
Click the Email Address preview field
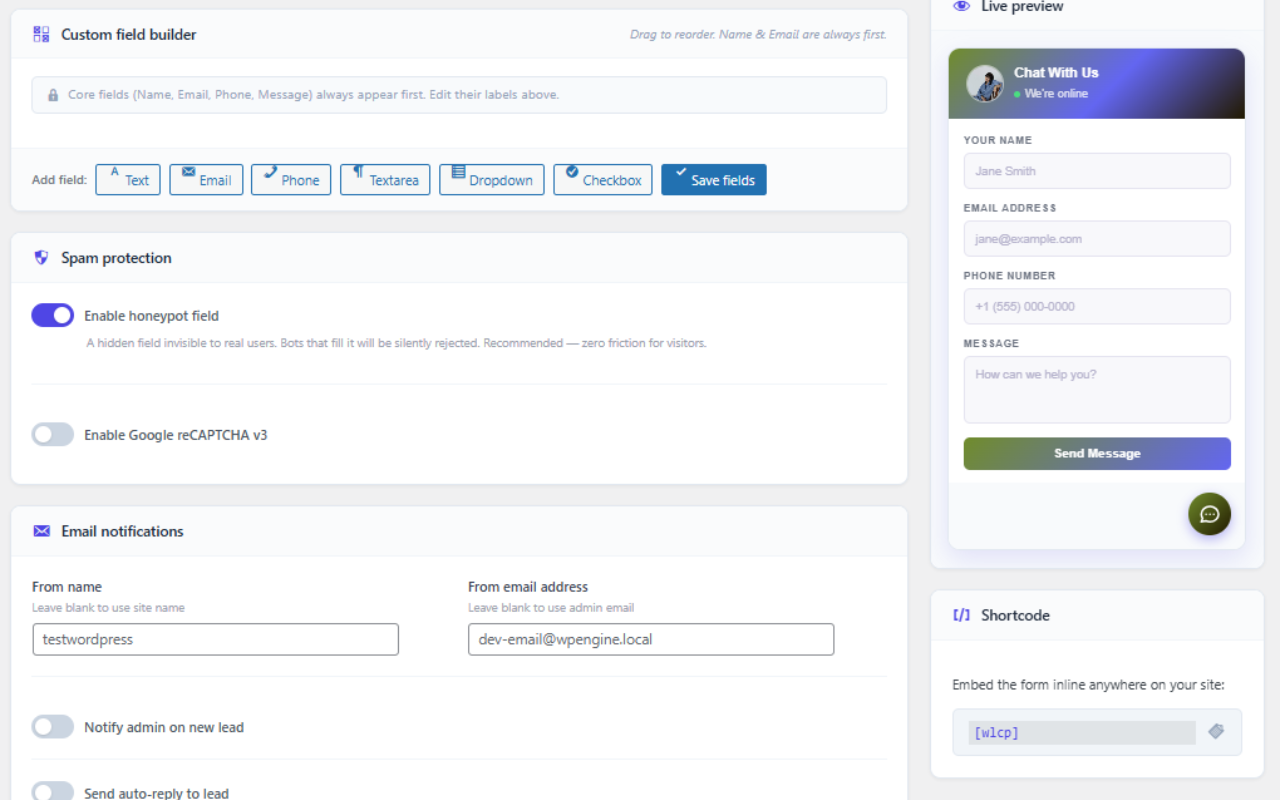click(x=1097, y=239)
